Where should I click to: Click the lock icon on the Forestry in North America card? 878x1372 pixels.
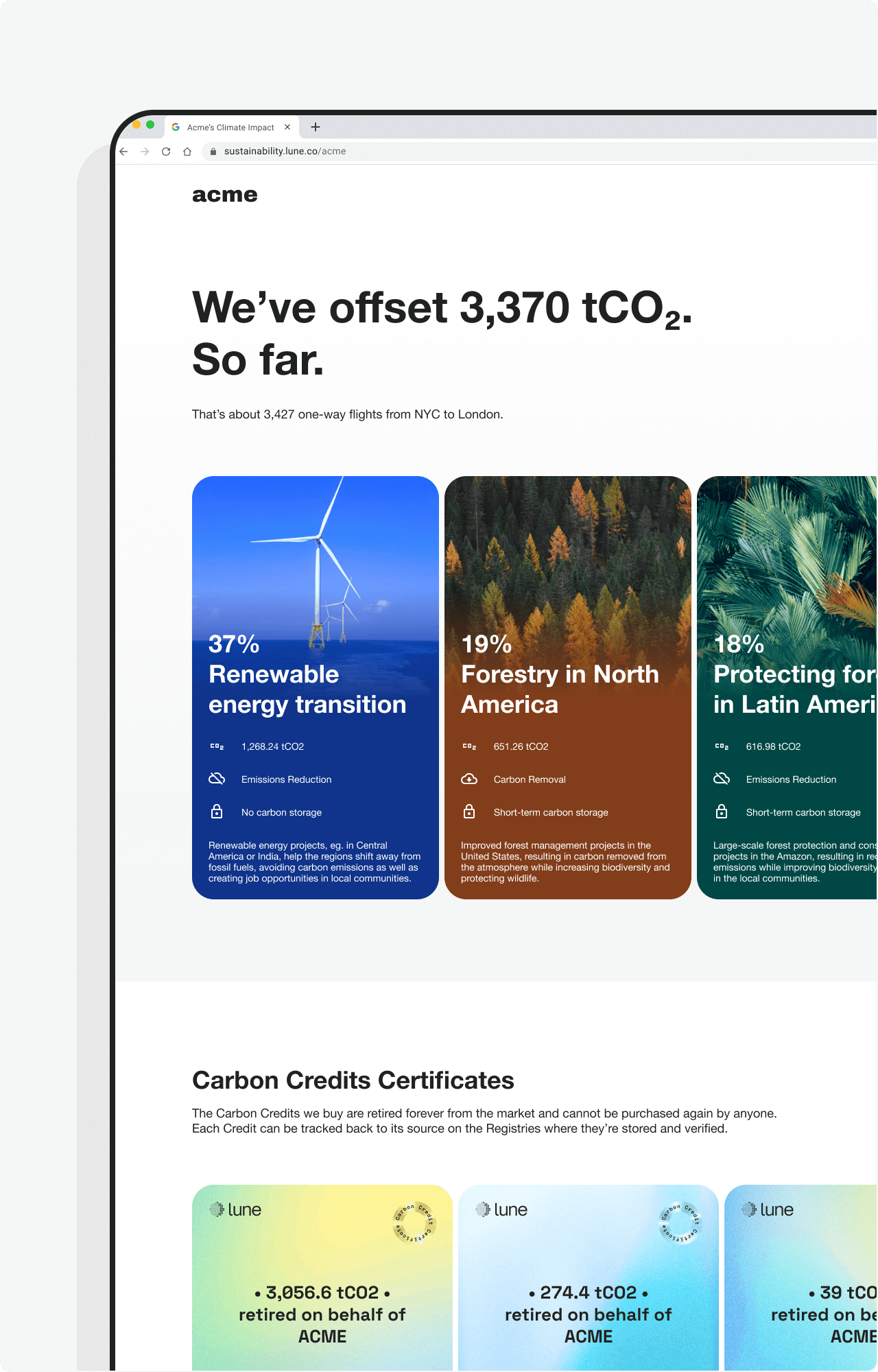point(469,812)
